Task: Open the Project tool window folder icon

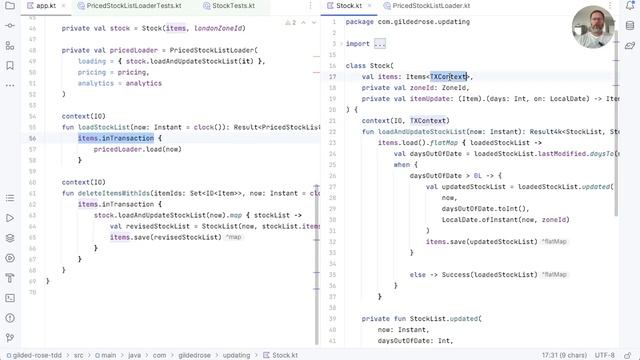Action: [10, 6]
